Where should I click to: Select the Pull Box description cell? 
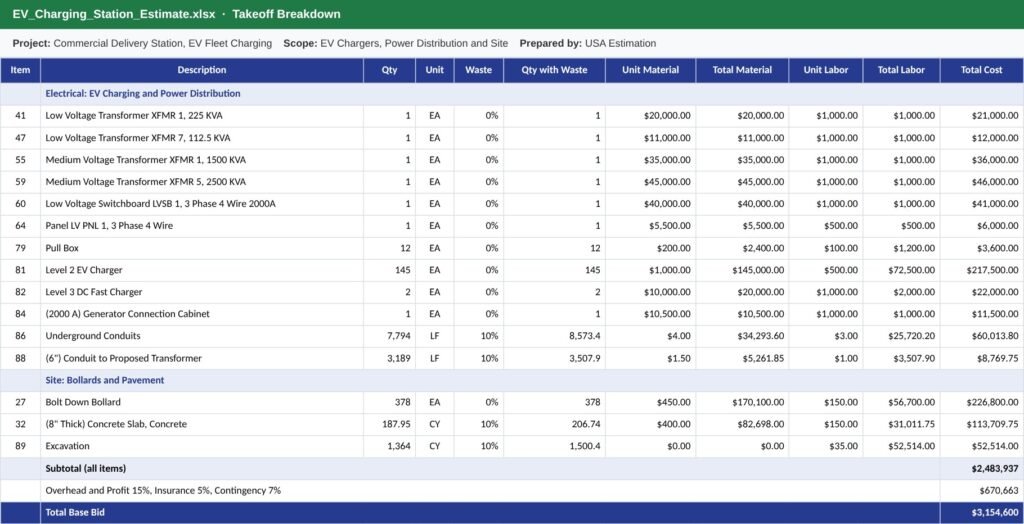(202, 248)
